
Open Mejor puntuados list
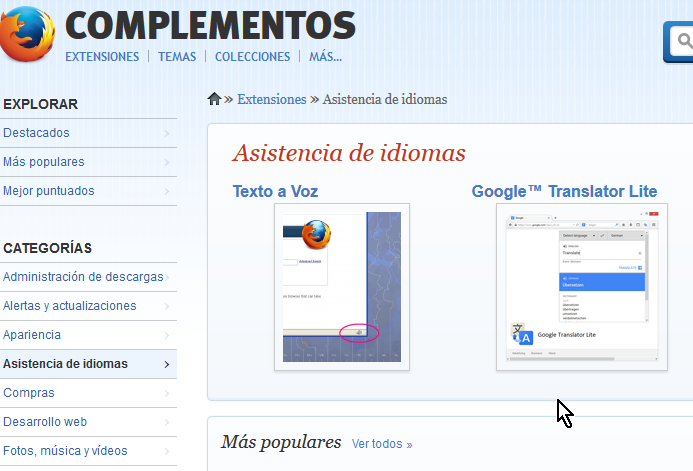tap(88, 191)
